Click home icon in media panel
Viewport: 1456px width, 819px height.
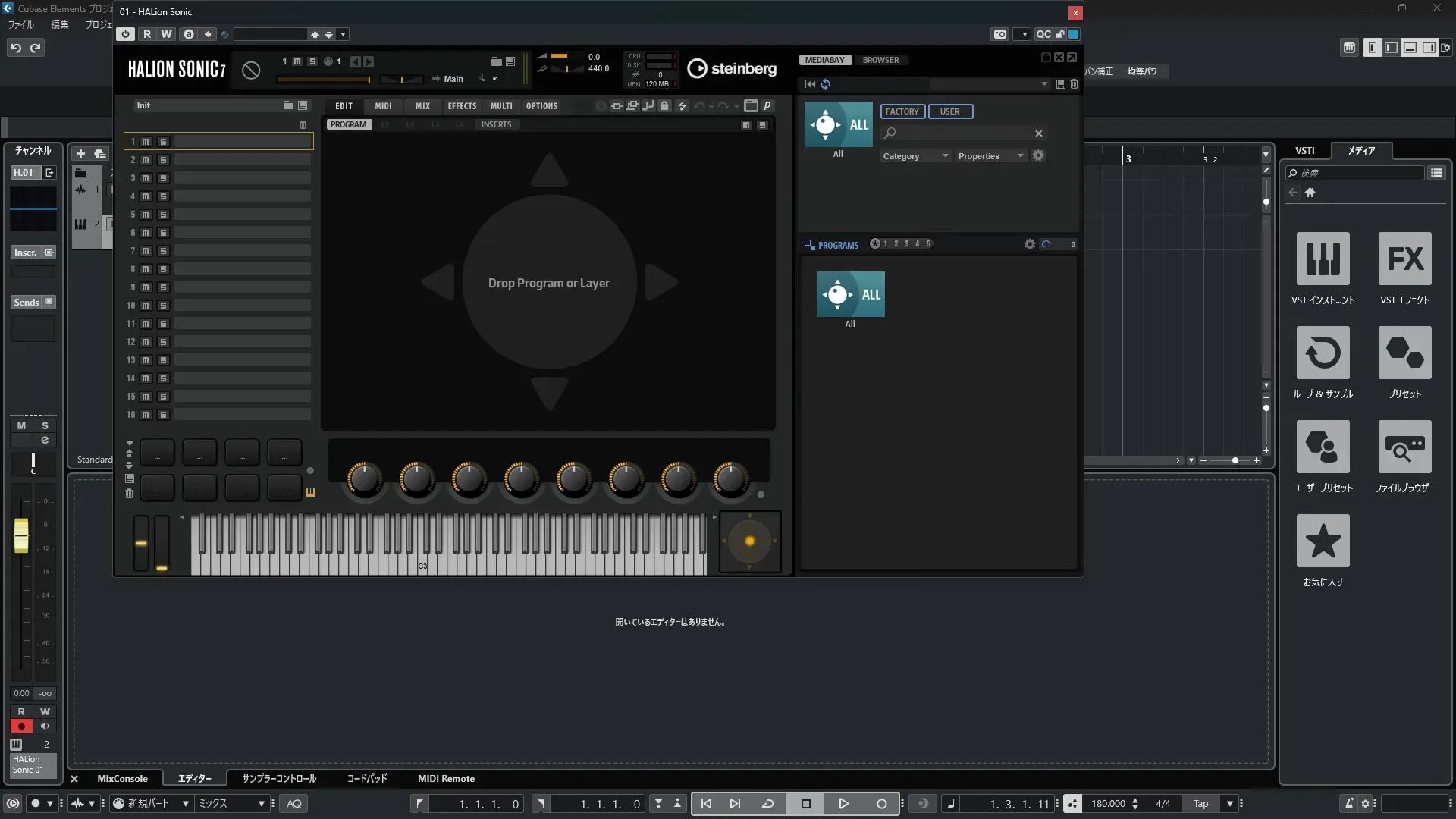1310,193
